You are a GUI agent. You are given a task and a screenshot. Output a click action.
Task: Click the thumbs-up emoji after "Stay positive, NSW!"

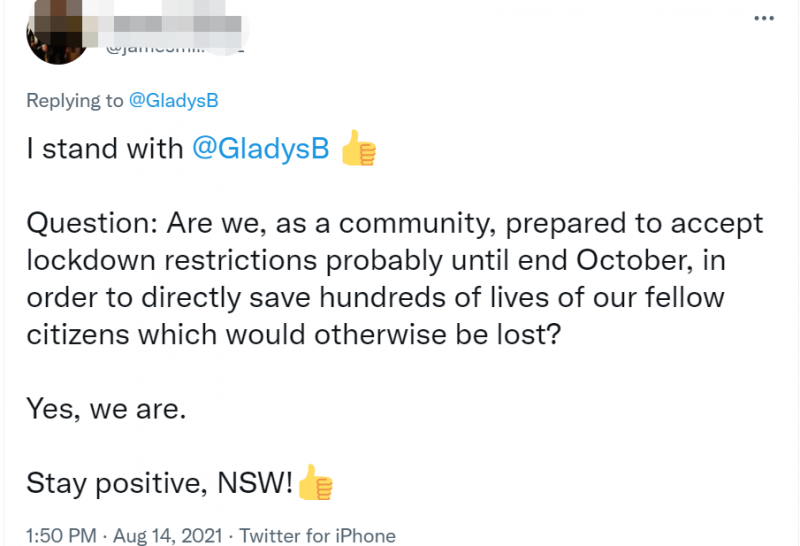click(x=315, y=482)
